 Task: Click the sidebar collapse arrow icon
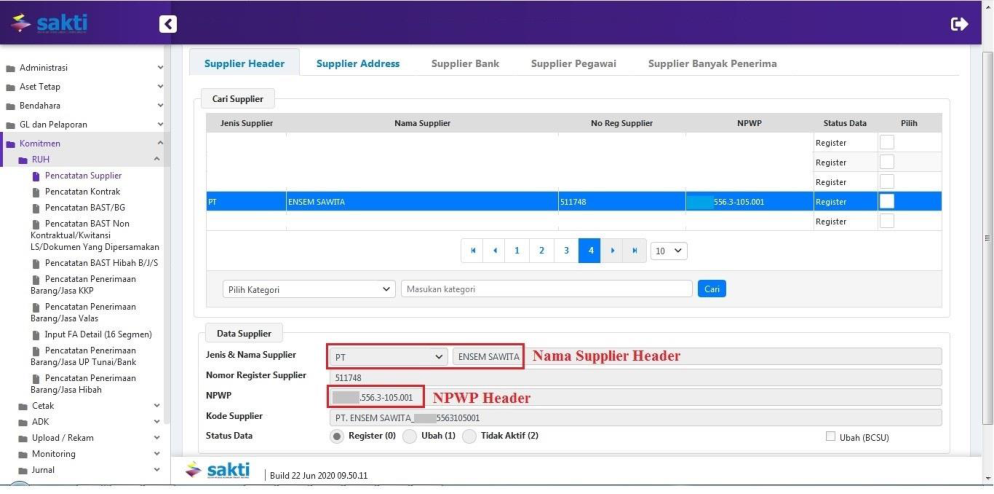(168, 24)
